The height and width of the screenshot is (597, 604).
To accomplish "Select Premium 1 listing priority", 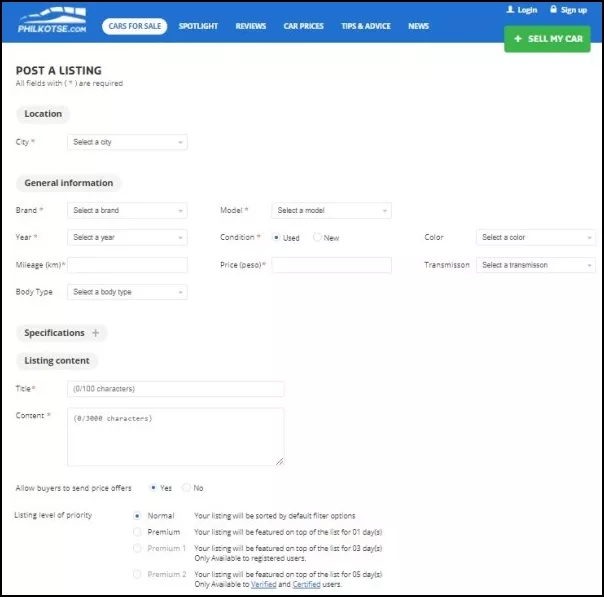I will coord(137,548).
